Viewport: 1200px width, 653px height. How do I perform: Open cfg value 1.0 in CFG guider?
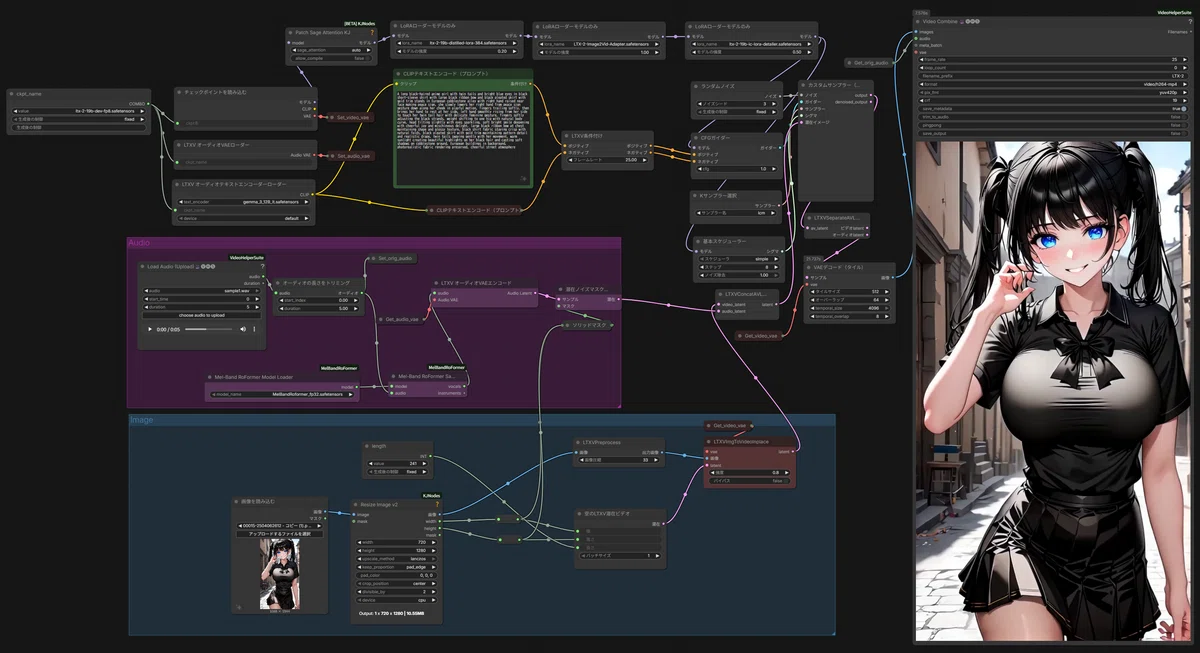coord(737,168)
